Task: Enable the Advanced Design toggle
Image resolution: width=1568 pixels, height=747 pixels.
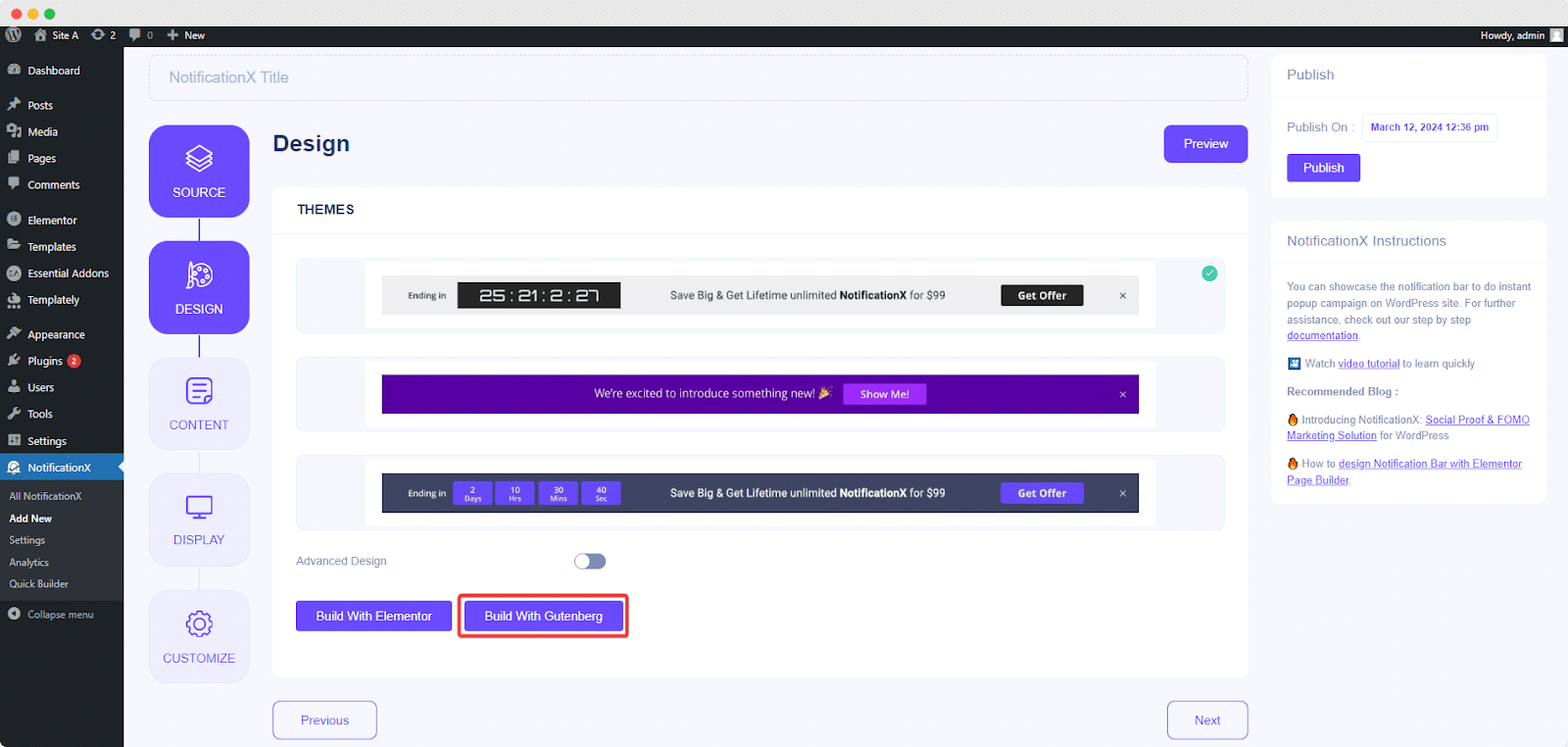Action: click(x=590, y=561)
